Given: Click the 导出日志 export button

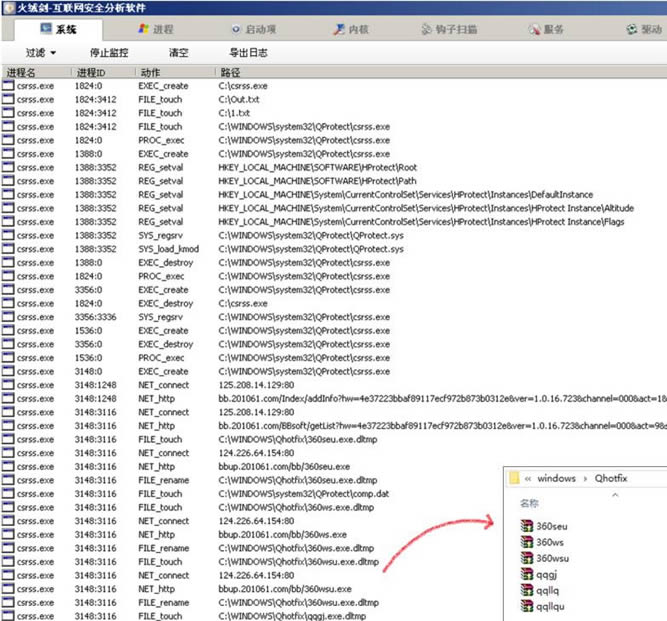Looking at the screenshot, I should (248, 52).
